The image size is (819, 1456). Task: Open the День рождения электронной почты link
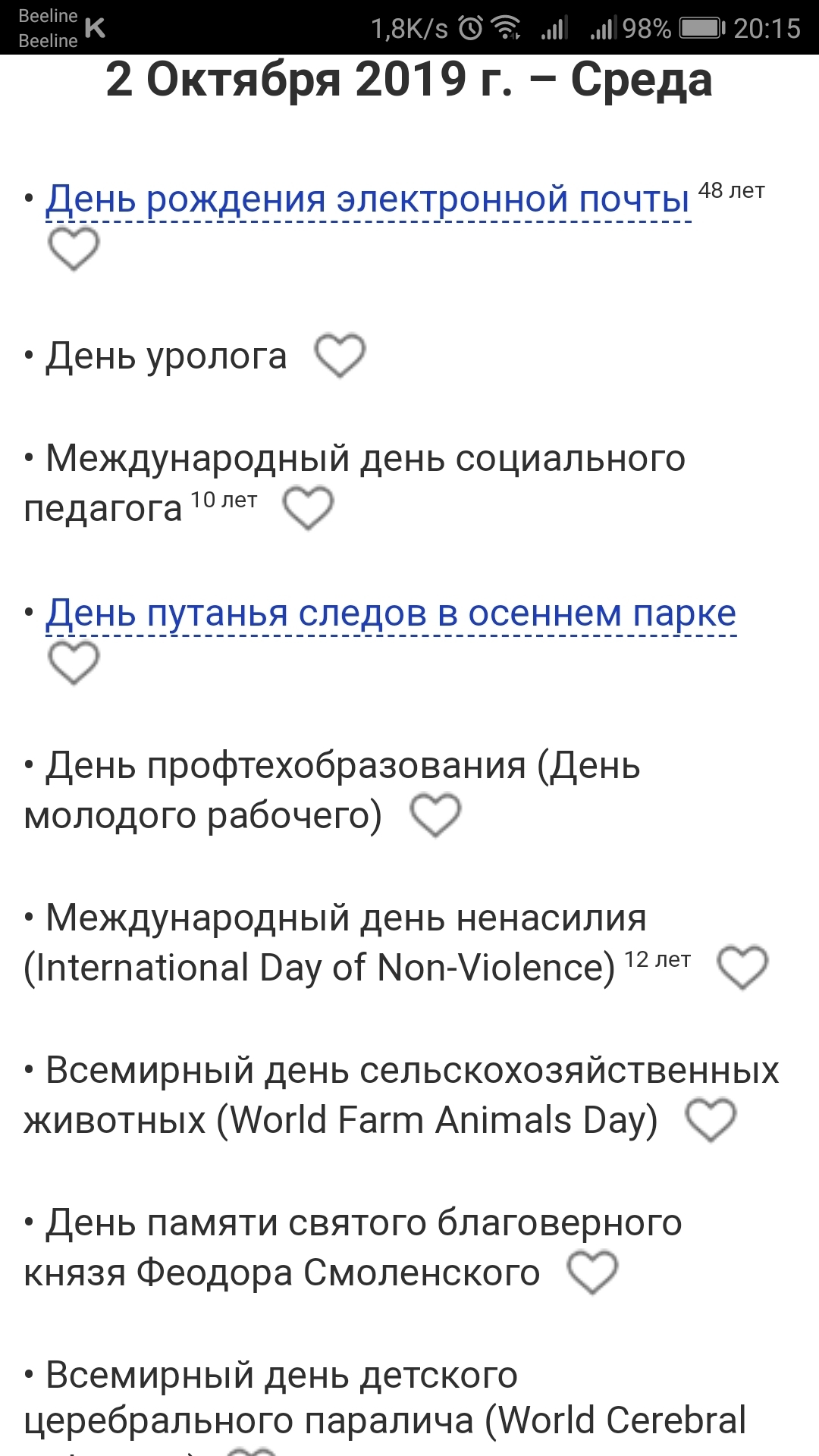click(x=368, y=199)
